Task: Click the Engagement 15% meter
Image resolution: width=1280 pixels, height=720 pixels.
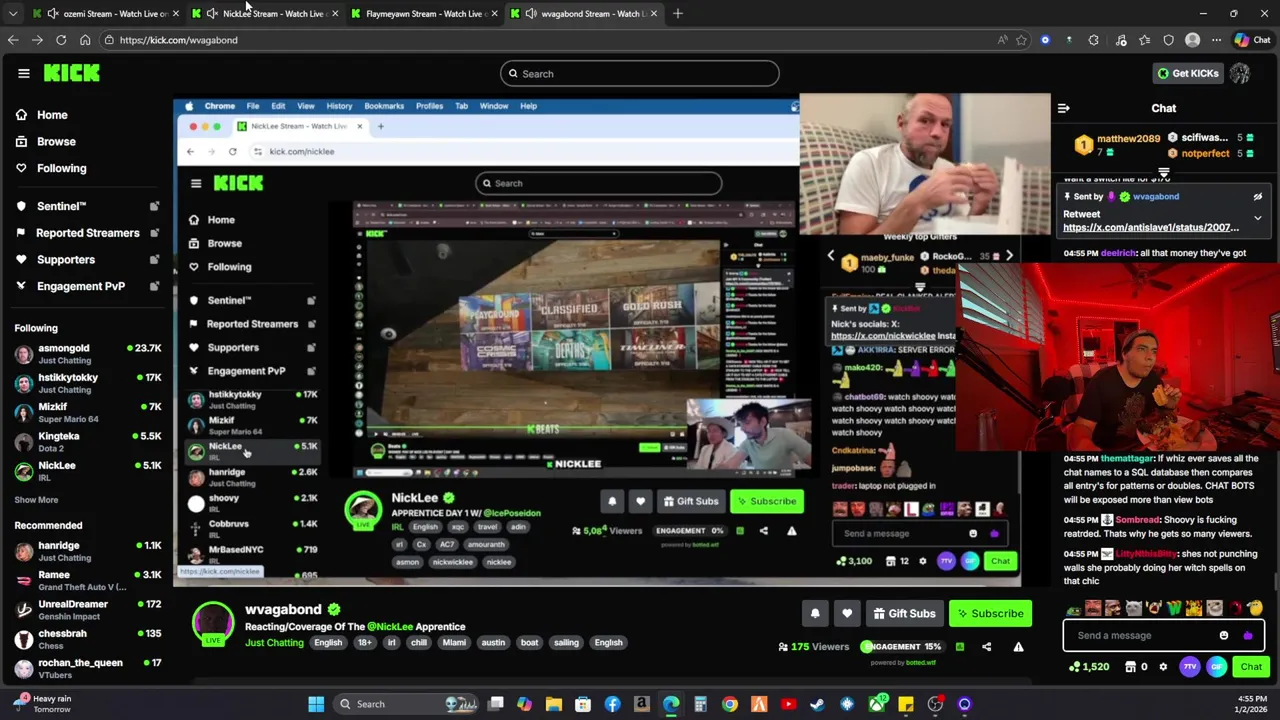Action: coord(901,647)
